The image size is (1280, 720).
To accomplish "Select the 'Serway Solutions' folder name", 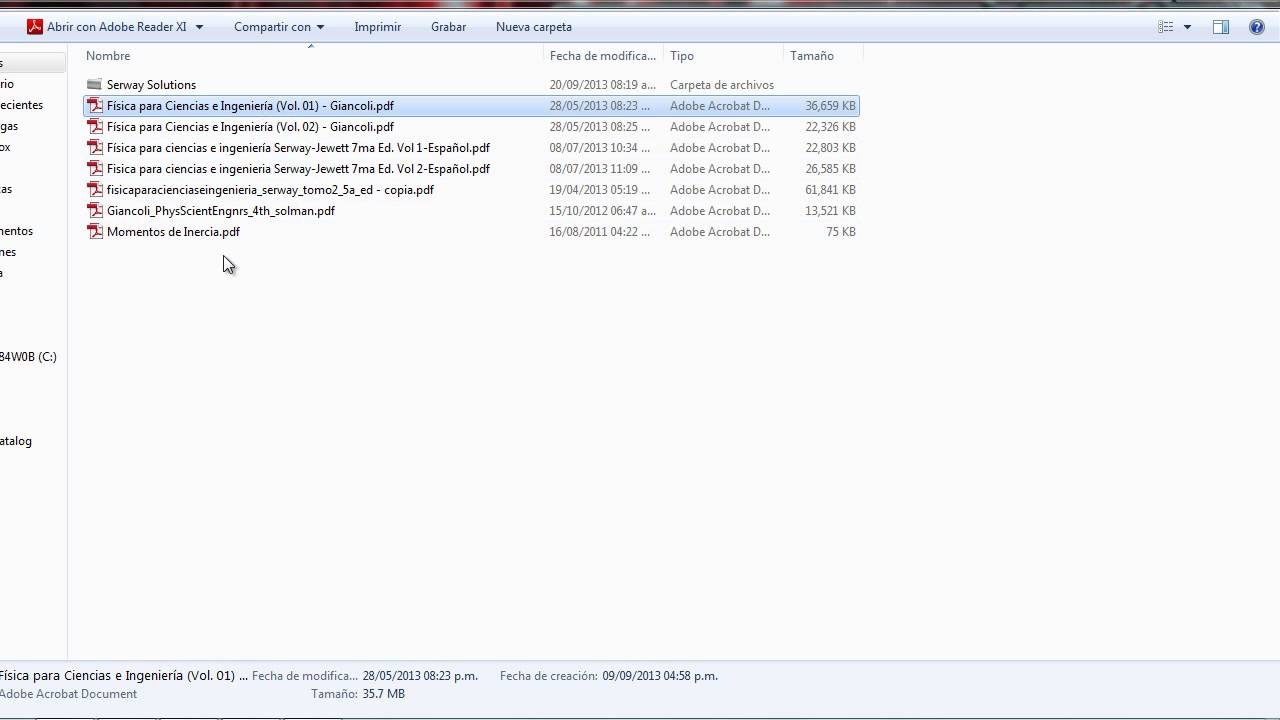I will [151, 85].
